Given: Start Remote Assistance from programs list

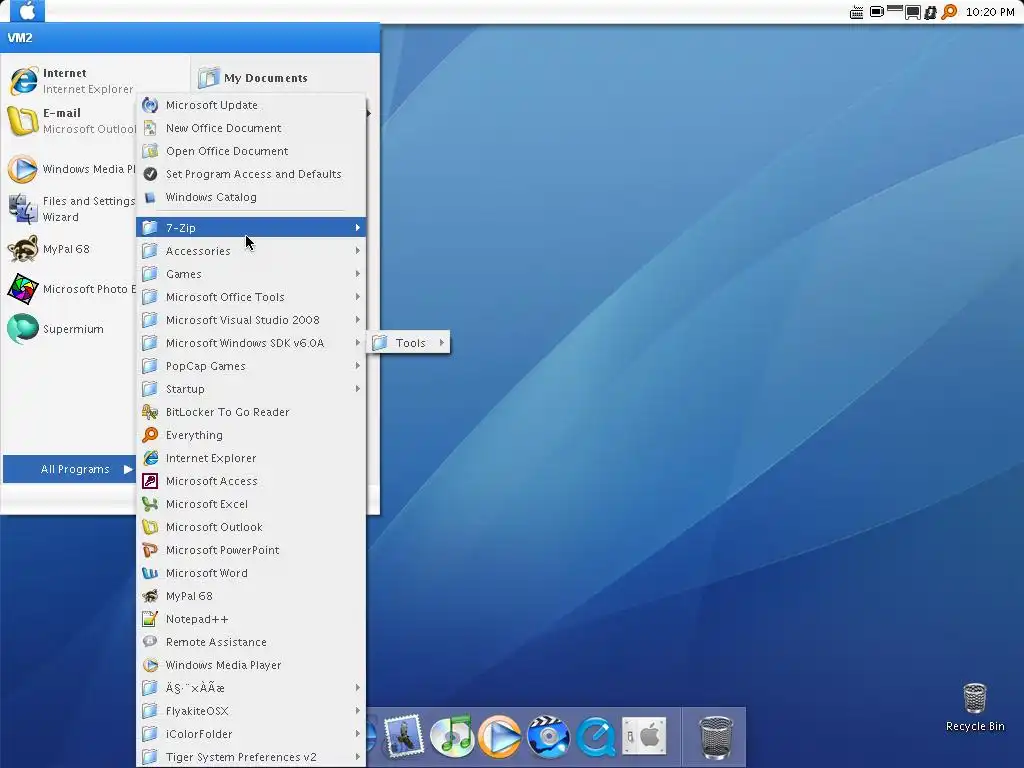Looking at the screenshot, I should tap(251, 642).
